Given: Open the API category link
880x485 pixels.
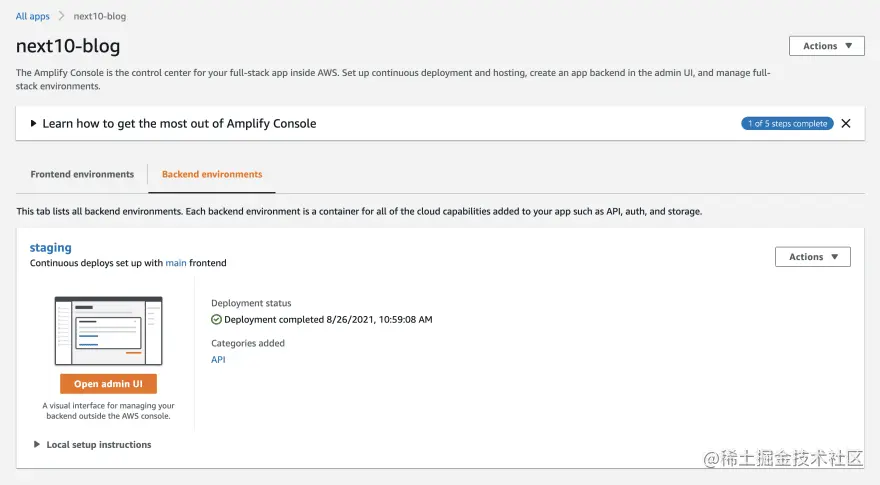Looking at the screenshot, I should [218, 359].
